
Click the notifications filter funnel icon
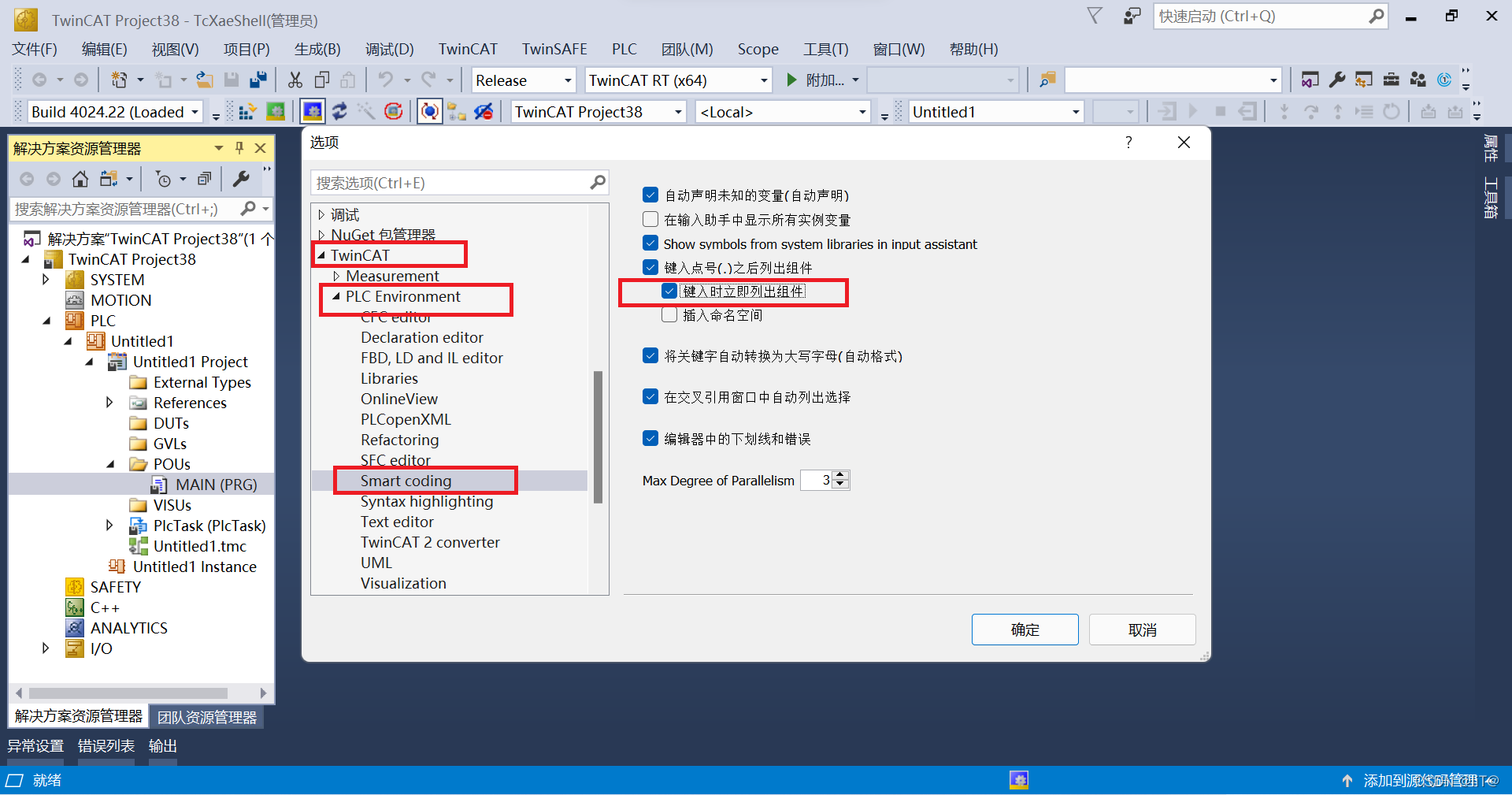1095,16
